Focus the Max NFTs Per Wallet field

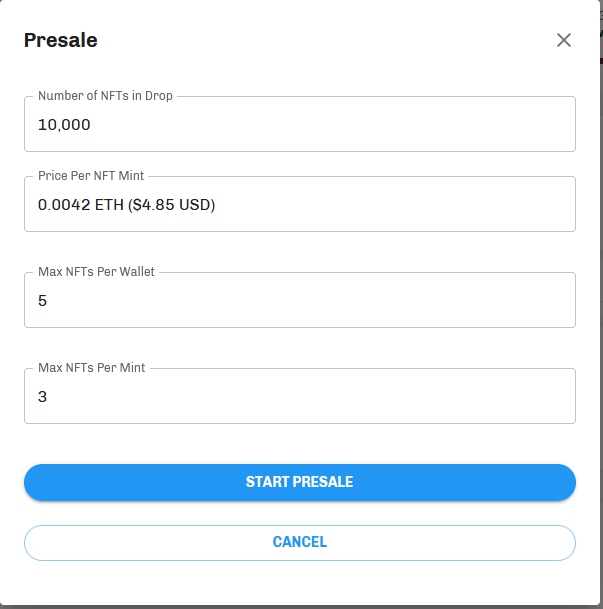[300, 300]
